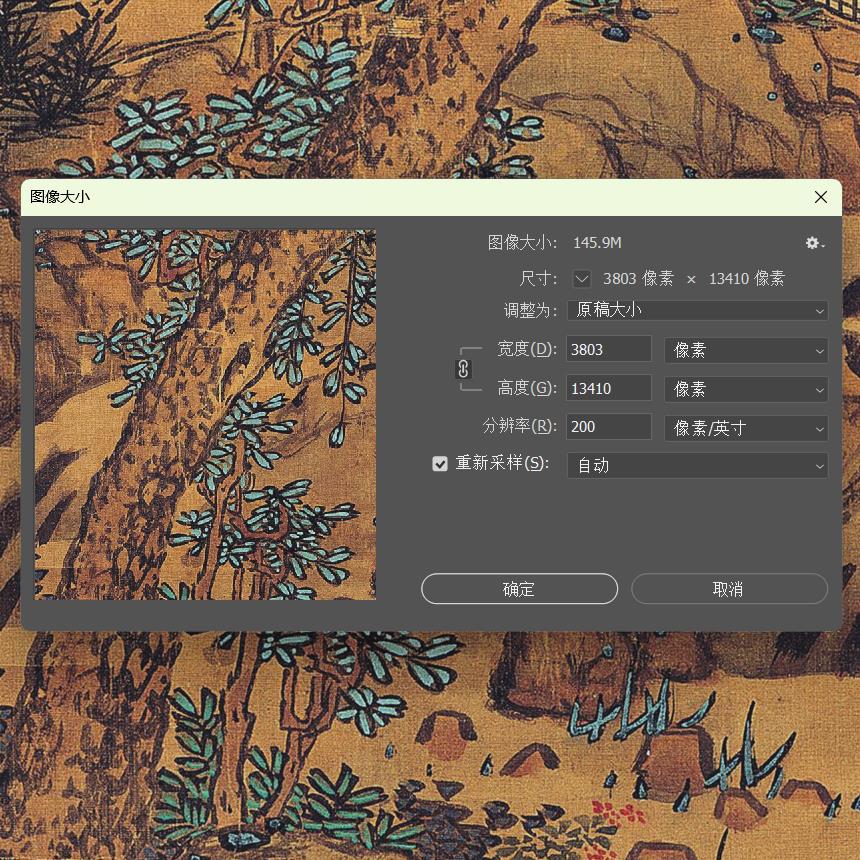Open the 宽度 unit 像素 dropdown

[746, 350]
